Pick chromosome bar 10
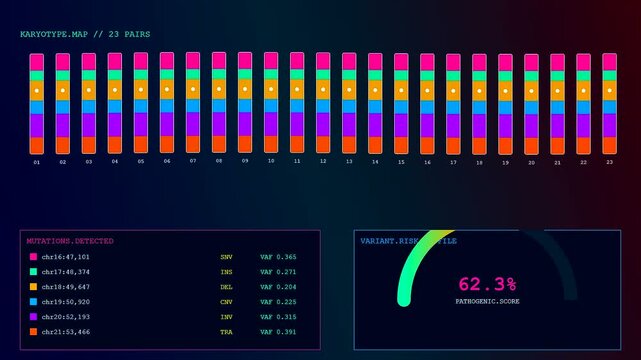The height and width of the screenshot is (360, 641). tap(271, 103)
